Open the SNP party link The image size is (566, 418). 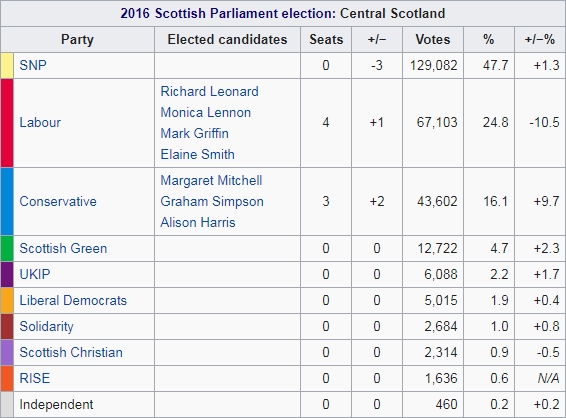pyautogui.click(x=33, y=65)
